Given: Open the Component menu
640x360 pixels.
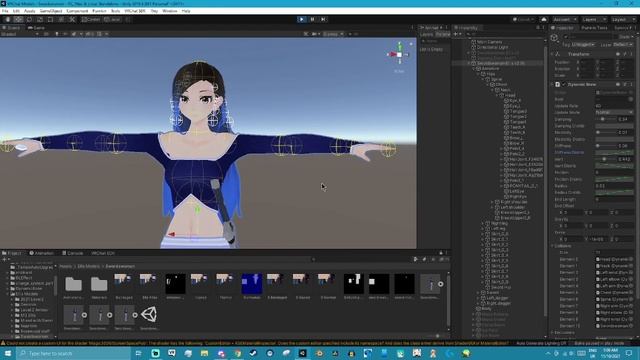Looking at the screenshot, I should tap(77, 11).
